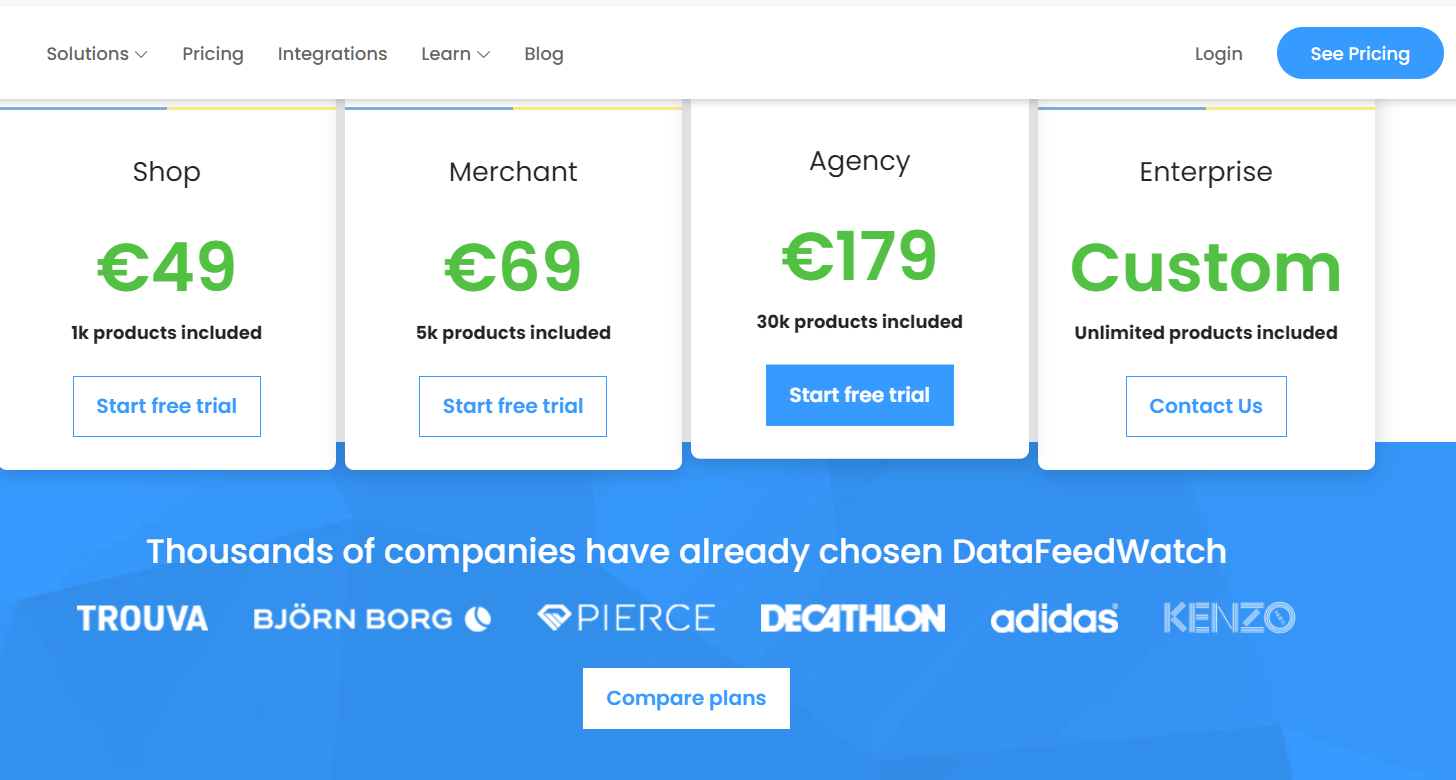Start free trial for Shop plan
Screen dimensions: 1456x780
click(x=167, y=406)
